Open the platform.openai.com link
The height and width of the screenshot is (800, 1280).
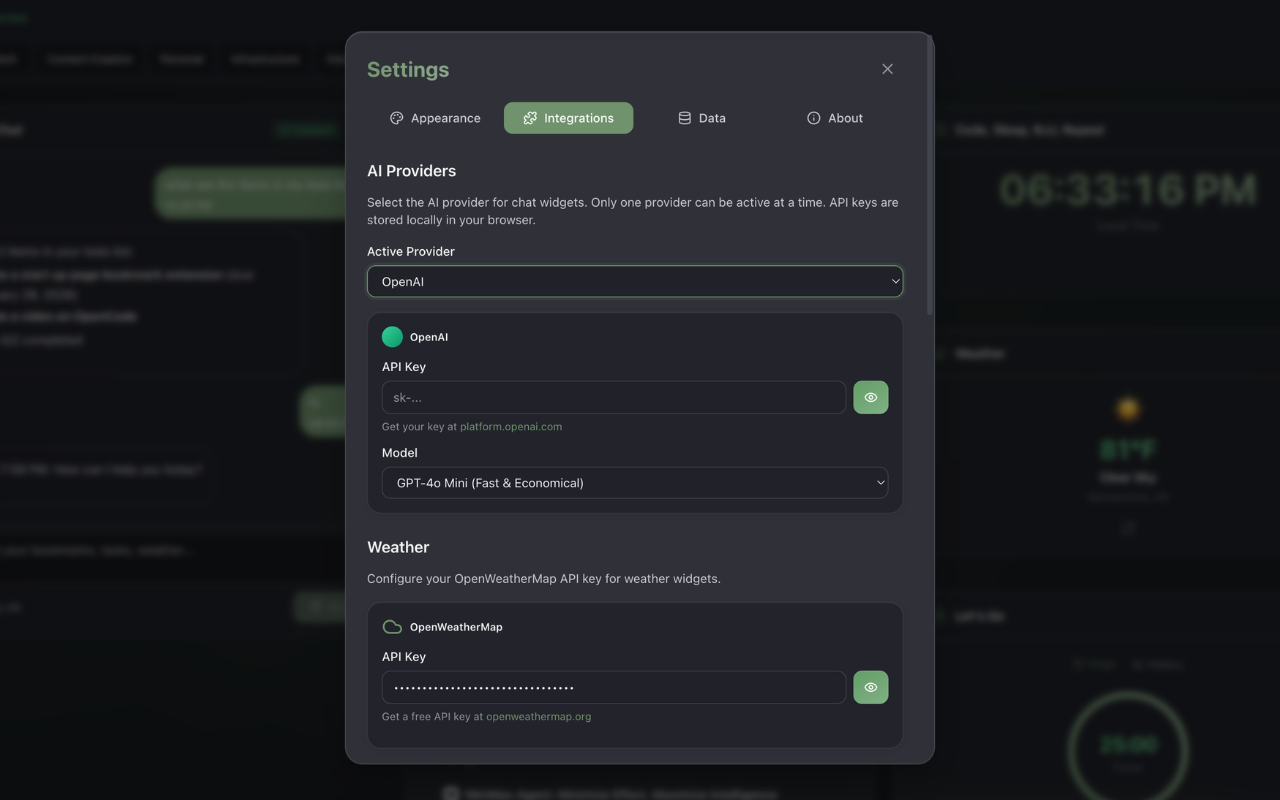pyautogui.click(x=512, y=426)
